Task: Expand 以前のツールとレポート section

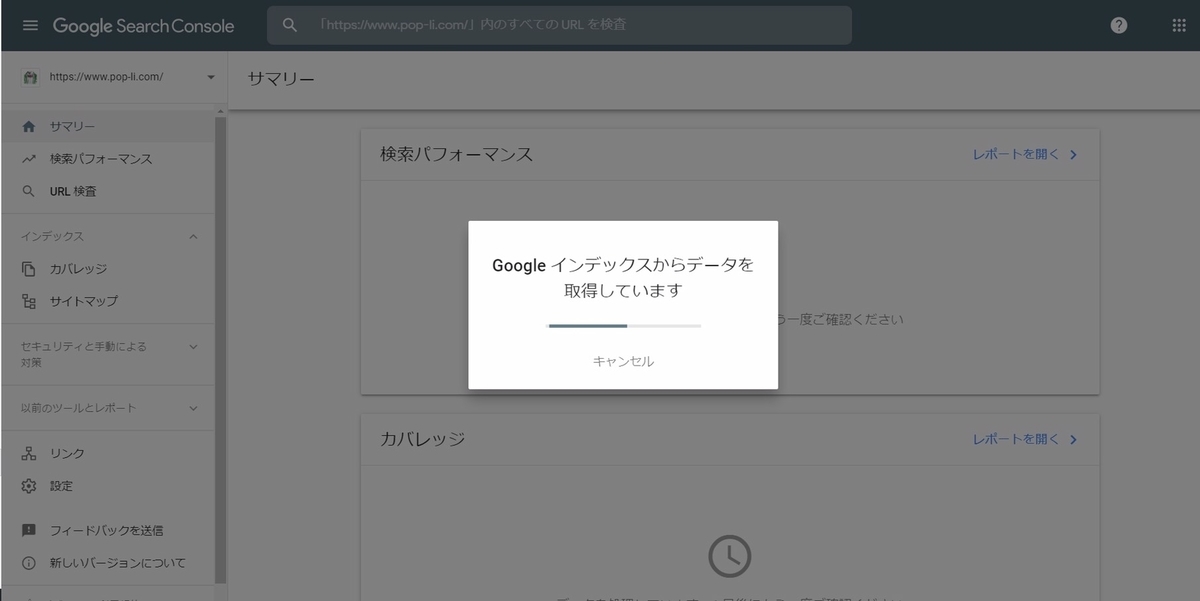Action: point(193,408)
